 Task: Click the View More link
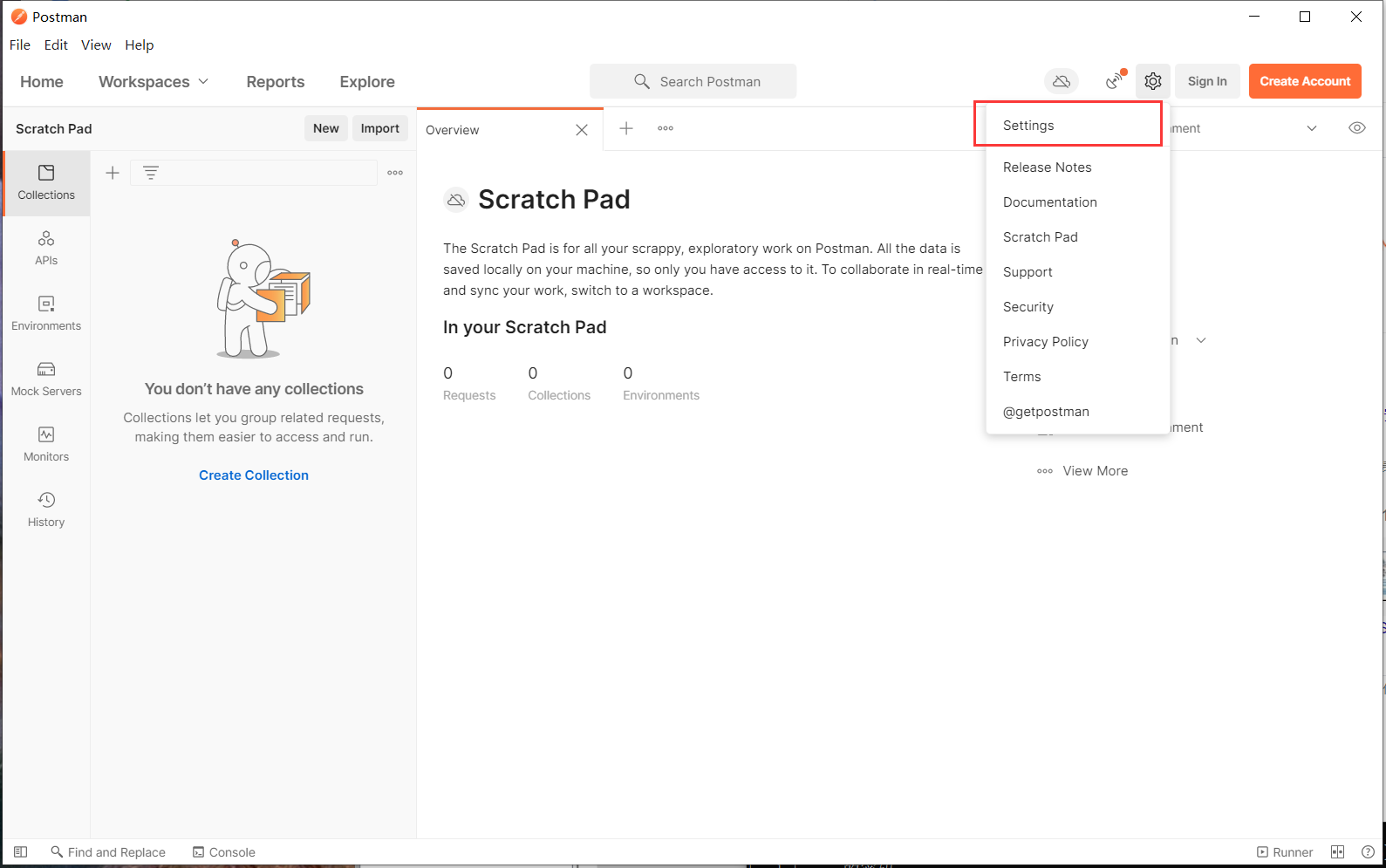(x=1082, y=471)
